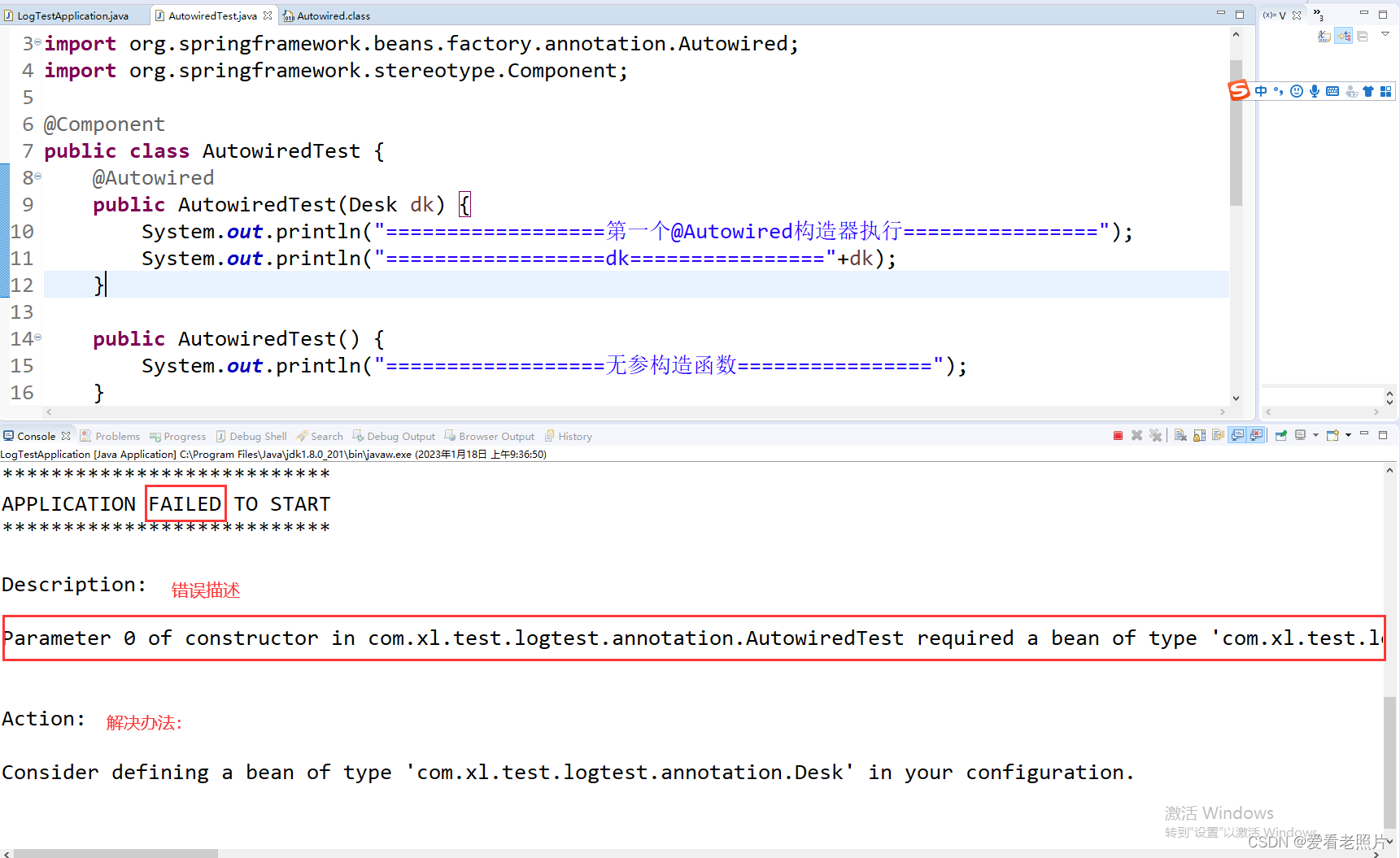Close the Console view tab
1400x858 pixels.
pos(66,436)
